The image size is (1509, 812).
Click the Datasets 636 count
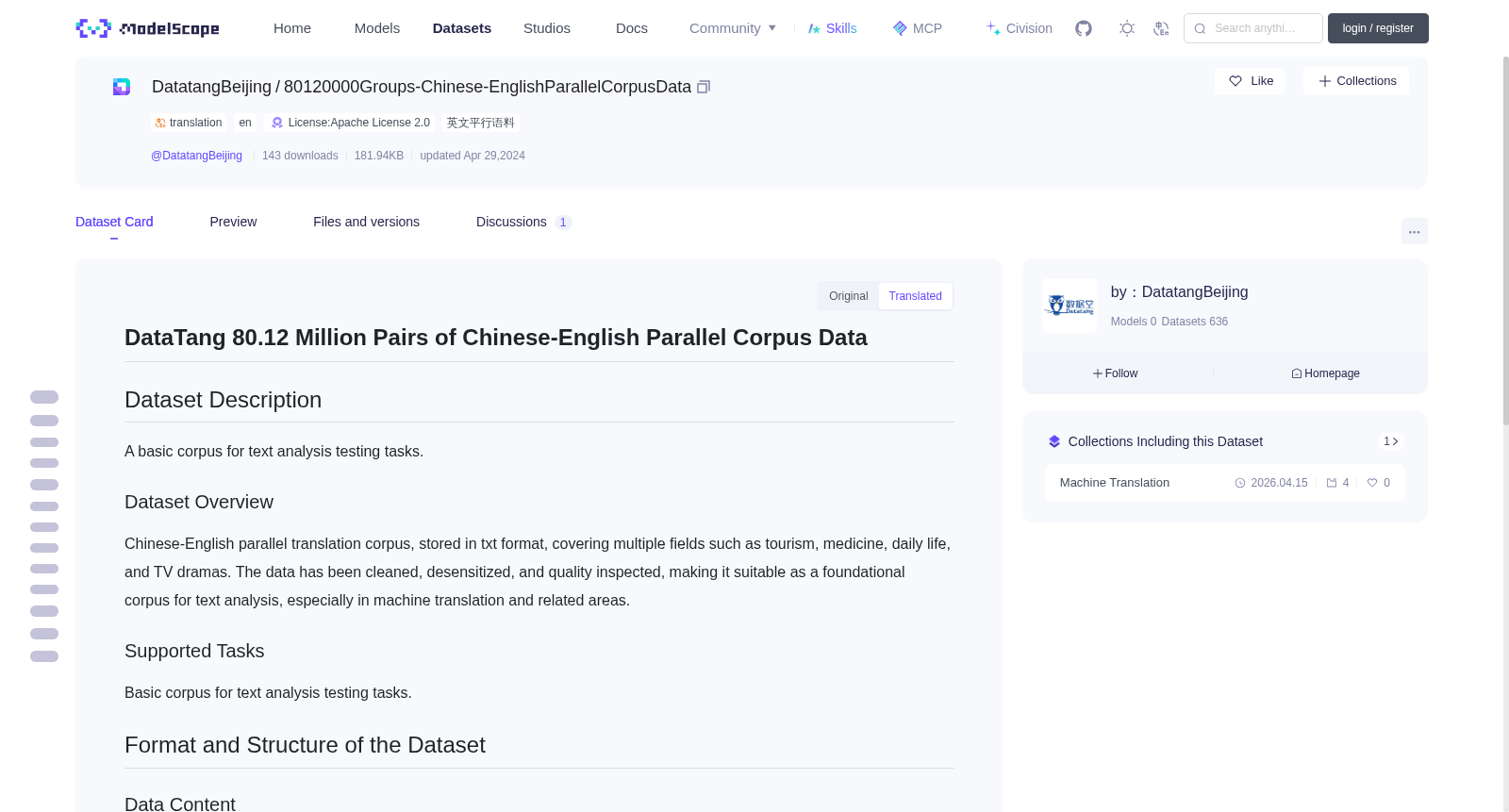pyautogui.click(x=1195, y=322)
